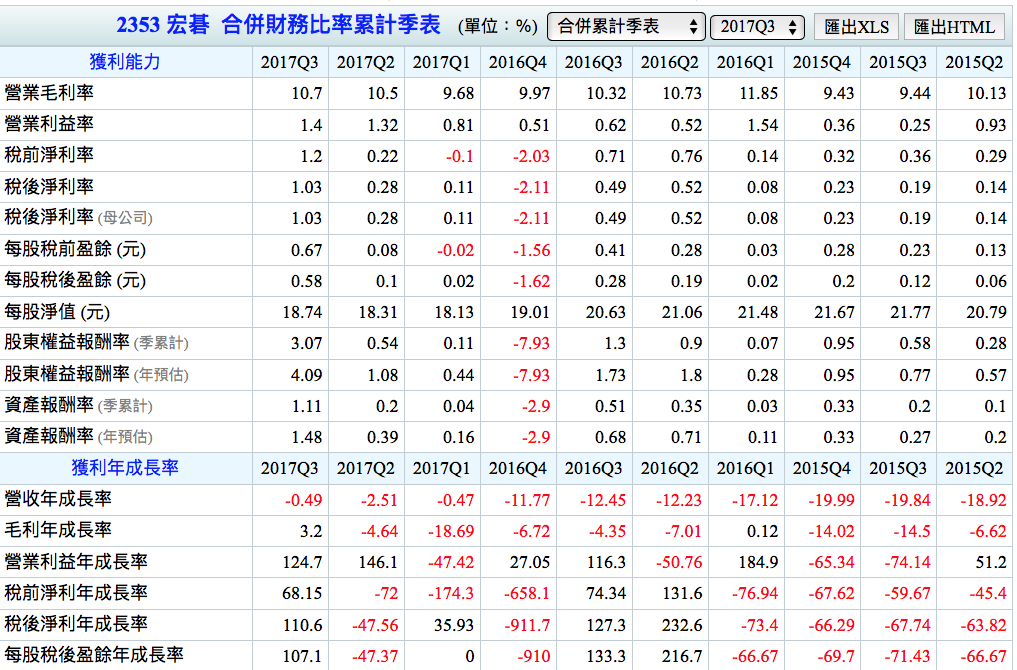Click the 每股稅前盈餘 (元) row label
This screenshot has height=670, width=1017.
(x=75, y=249)
